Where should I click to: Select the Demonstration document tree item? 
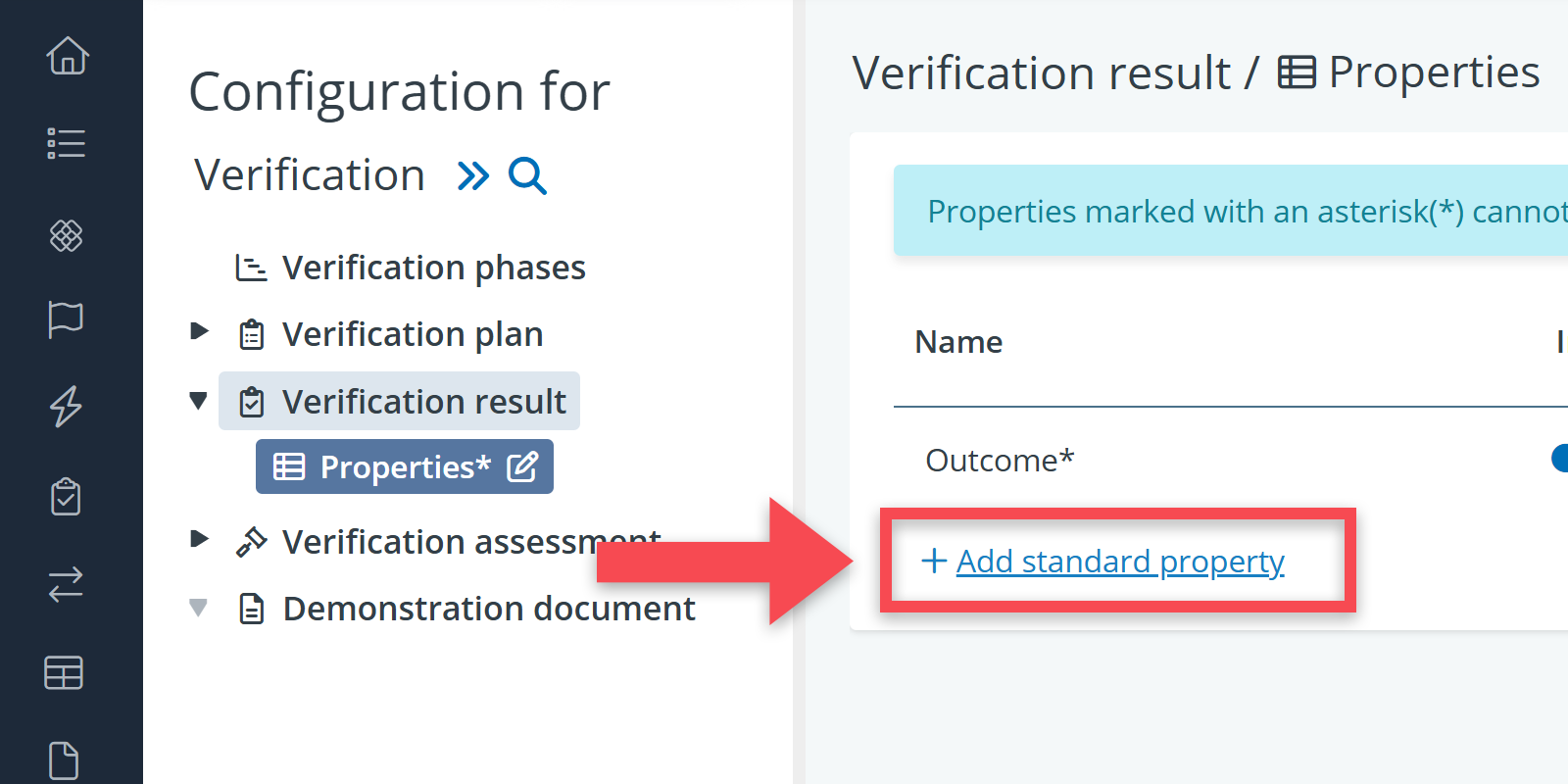tap(488, 609)
